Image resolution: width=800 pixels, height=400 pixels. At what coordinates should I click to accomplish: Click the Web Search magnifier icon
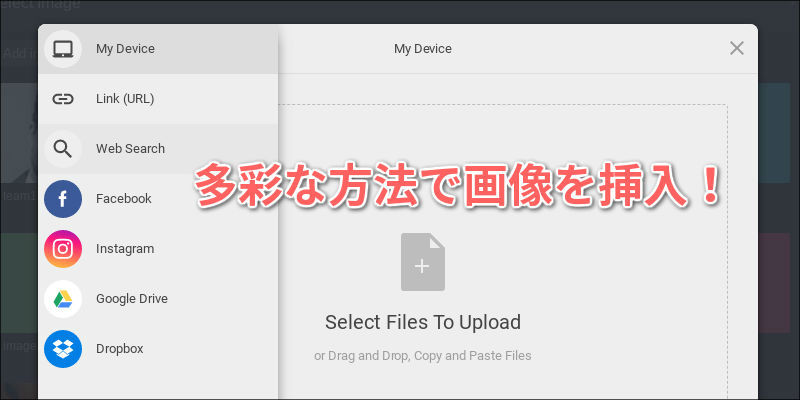tap(63, 149)
